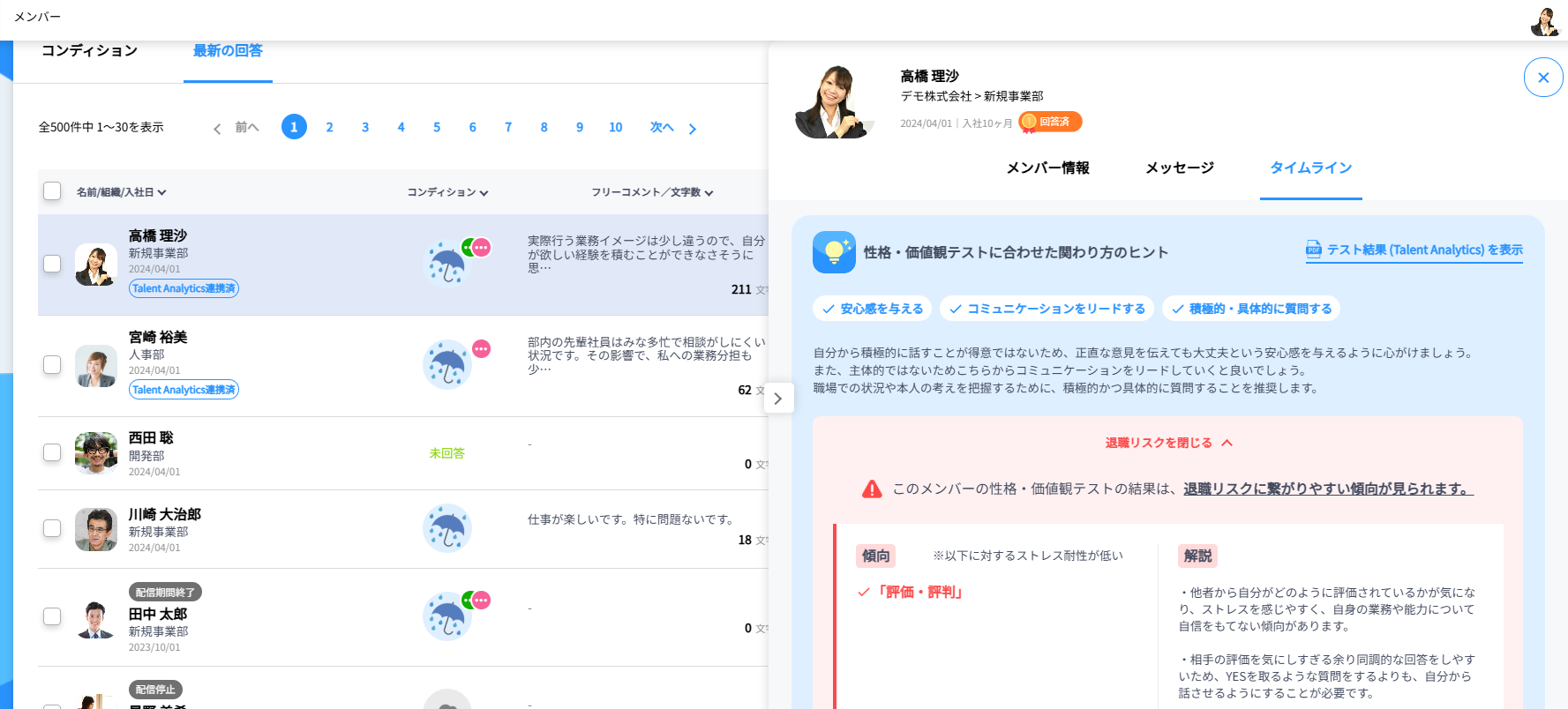
Task: Click pink message bubble on 田中 太郎 row
Action: [x=481, y=601]
